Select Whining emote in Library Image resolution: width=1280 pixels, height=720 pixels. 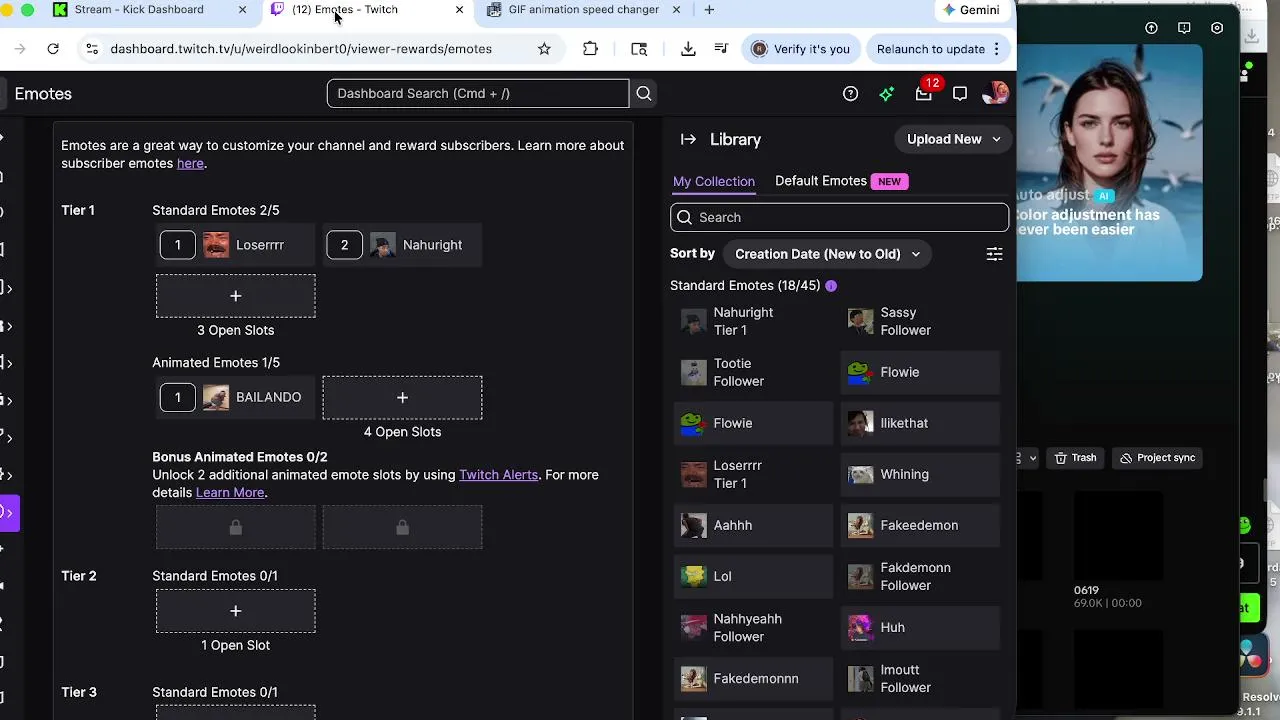[x=920, y=474]
